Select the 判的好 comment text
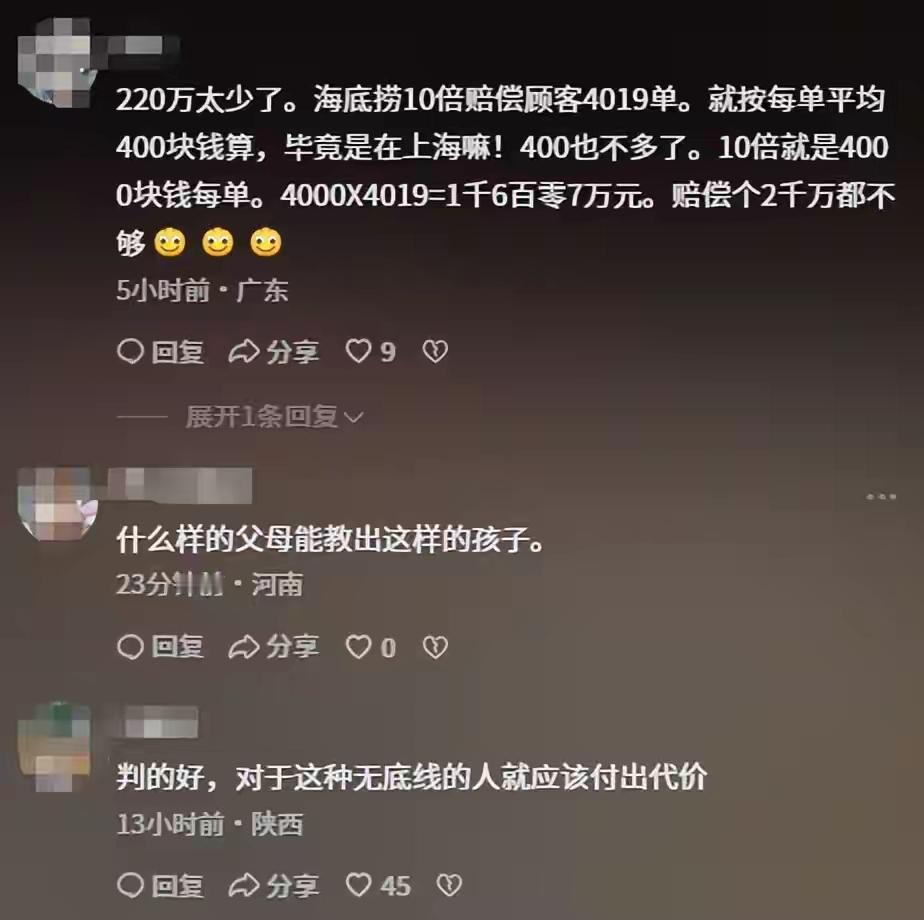The image size is (924, 920). tap(411, 777)
